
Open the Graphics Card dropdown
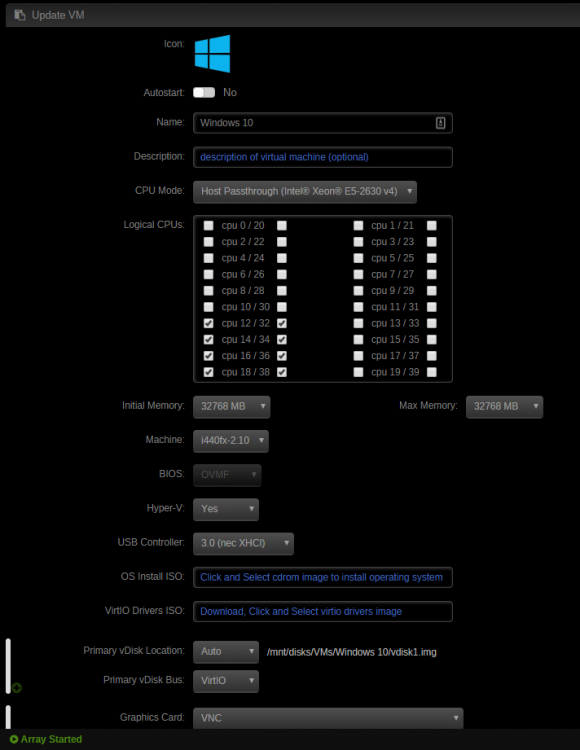click(328, 718)
